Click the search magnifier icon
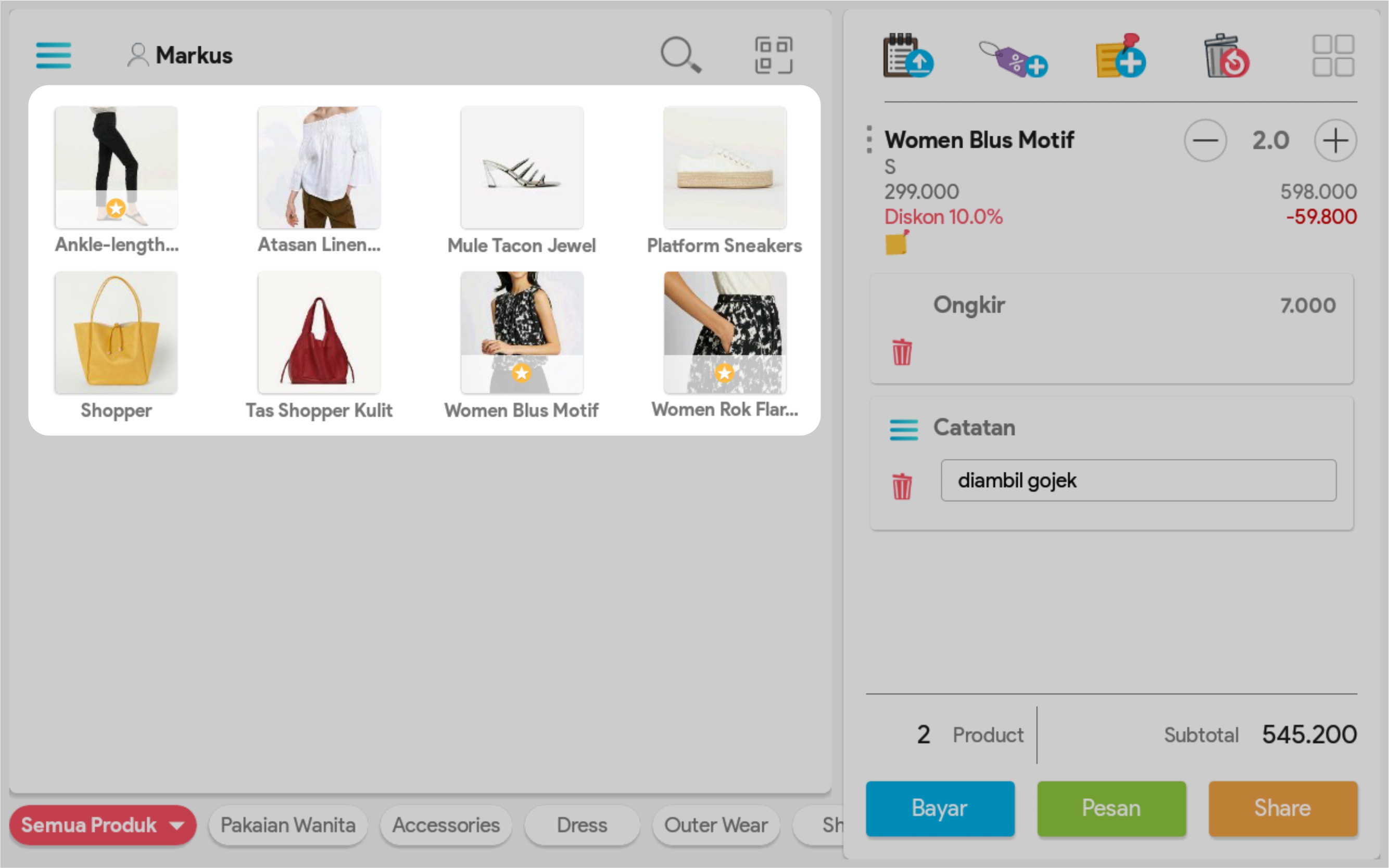Screen dimensions: 1389x868 coord(680,55)
